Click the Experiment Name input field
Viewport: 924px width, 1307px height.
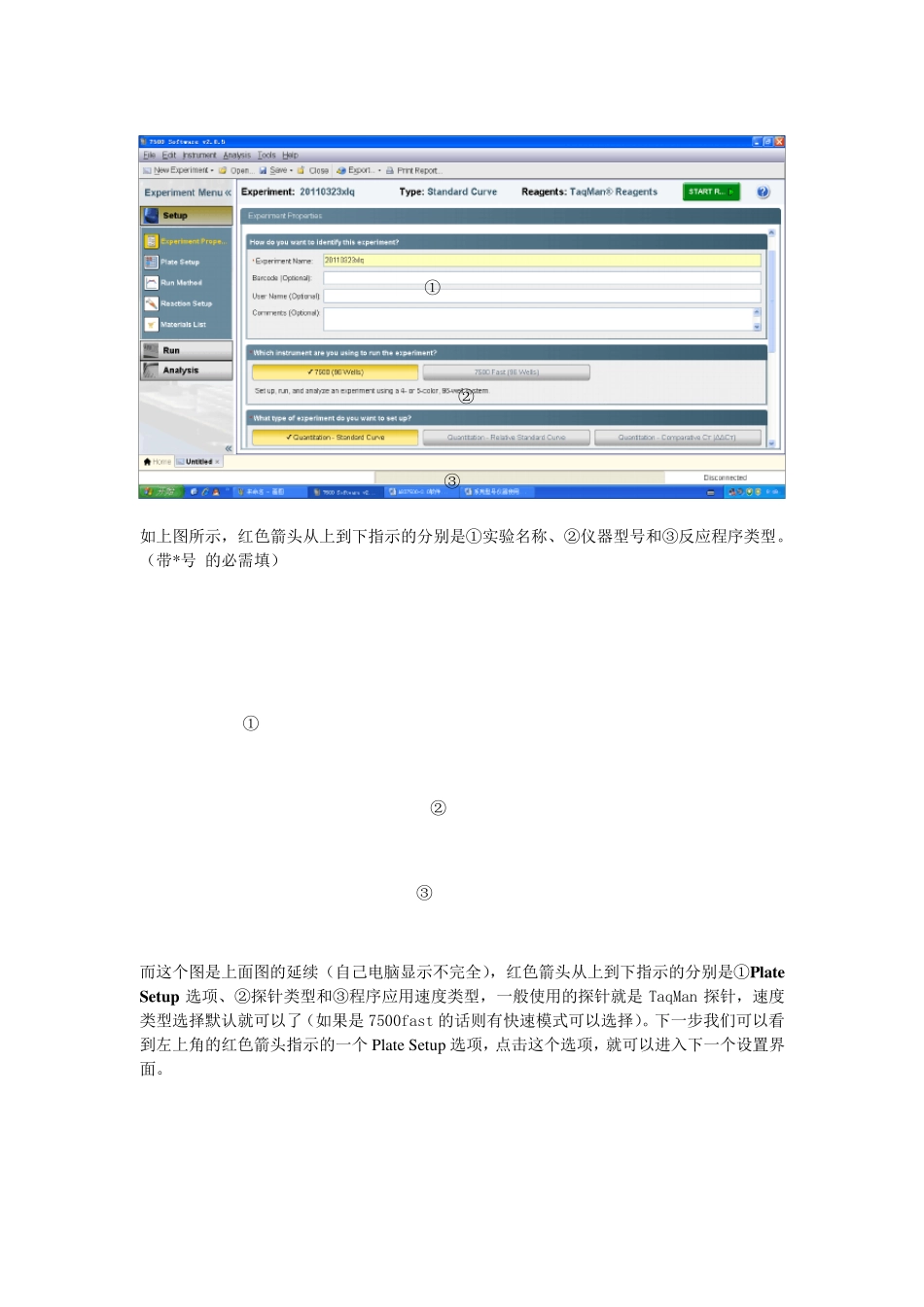click(542, 260)
